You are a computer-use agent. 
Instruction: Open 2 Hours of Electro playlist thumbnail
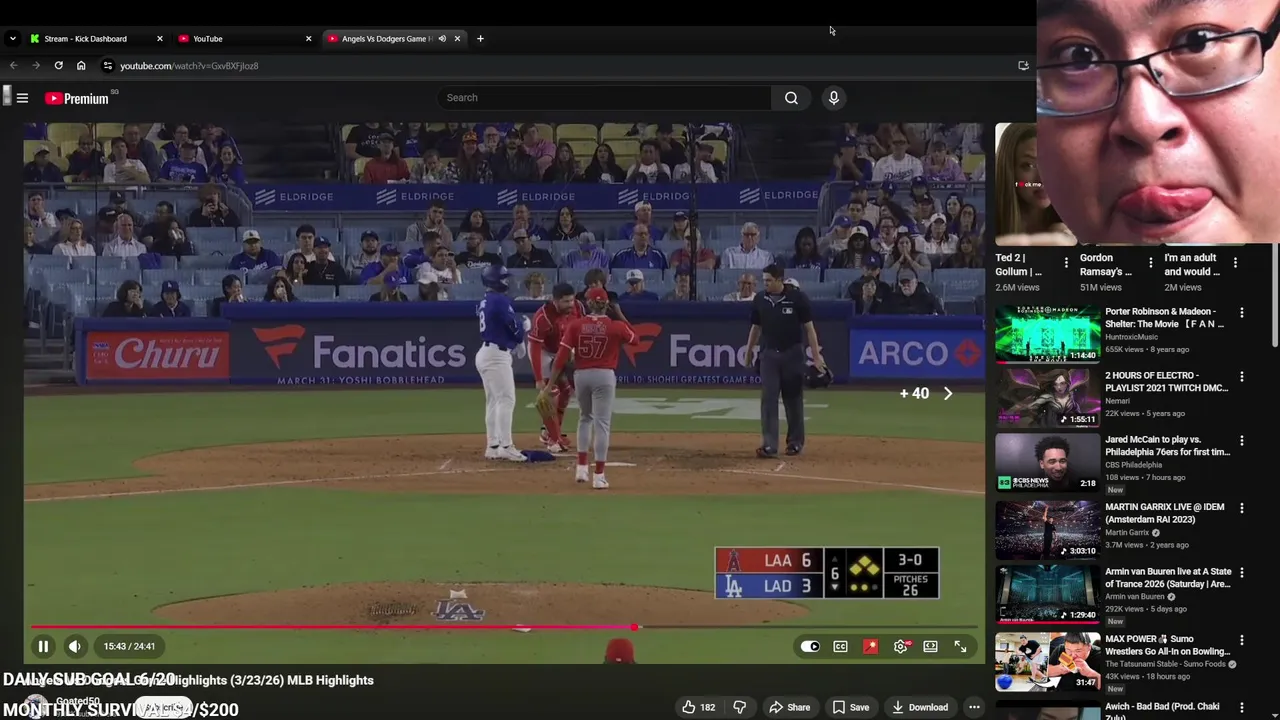tap(1047, 397)
